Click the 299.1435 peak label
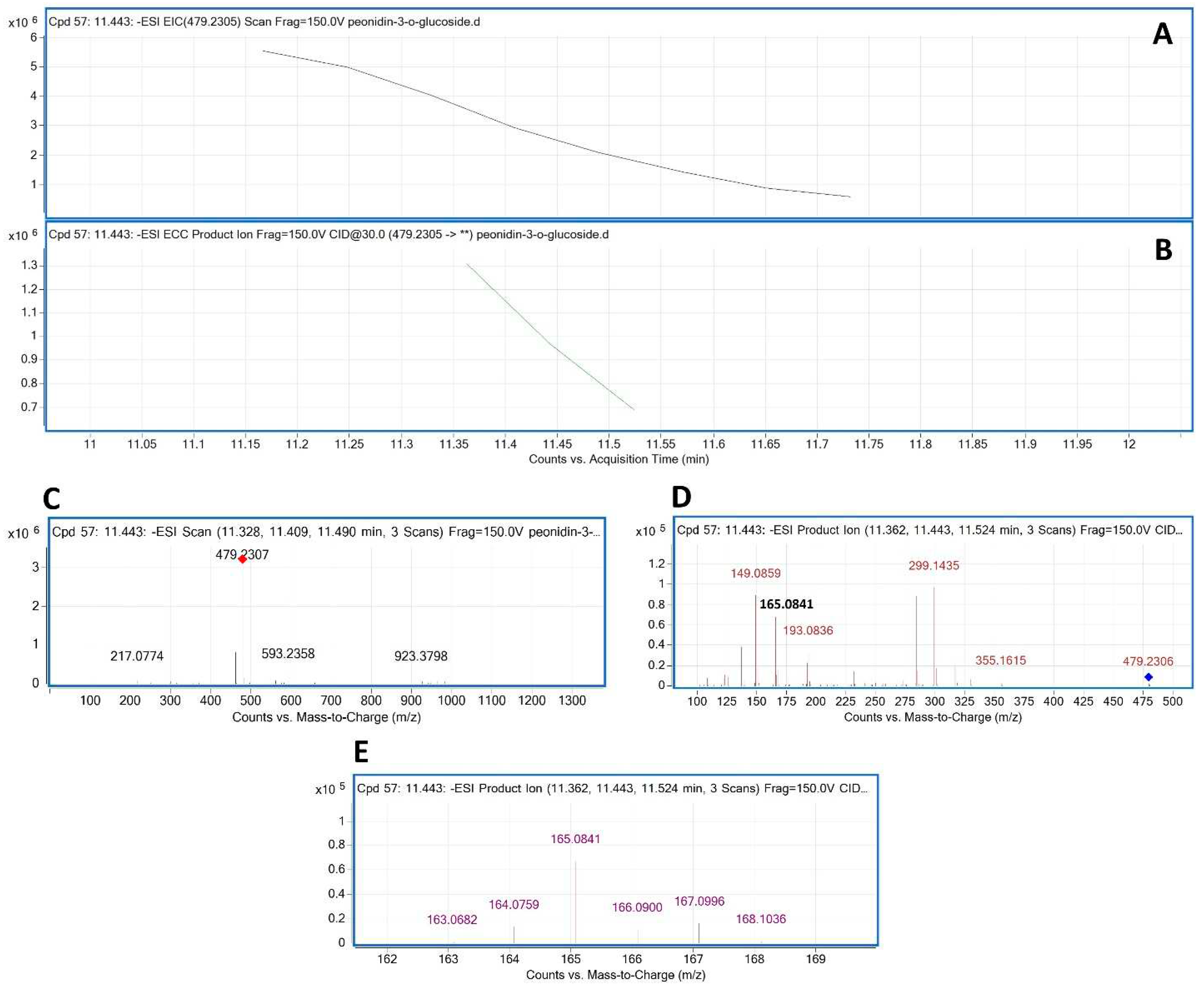Screen dimensions: 1204x995 point(934,566)
